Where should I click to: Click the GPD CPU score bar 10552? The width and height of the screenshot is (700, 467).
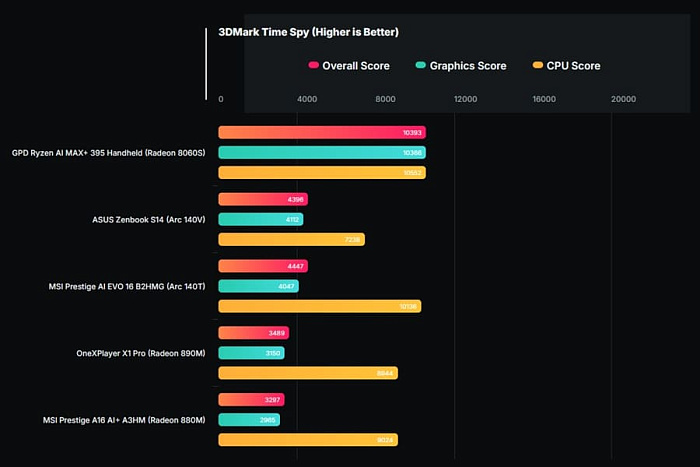tap(322, 173)
